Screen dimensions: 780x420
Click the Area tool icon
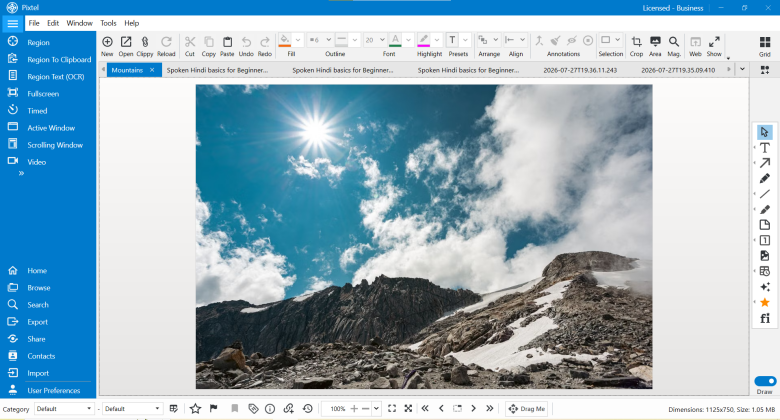(655, 46)
